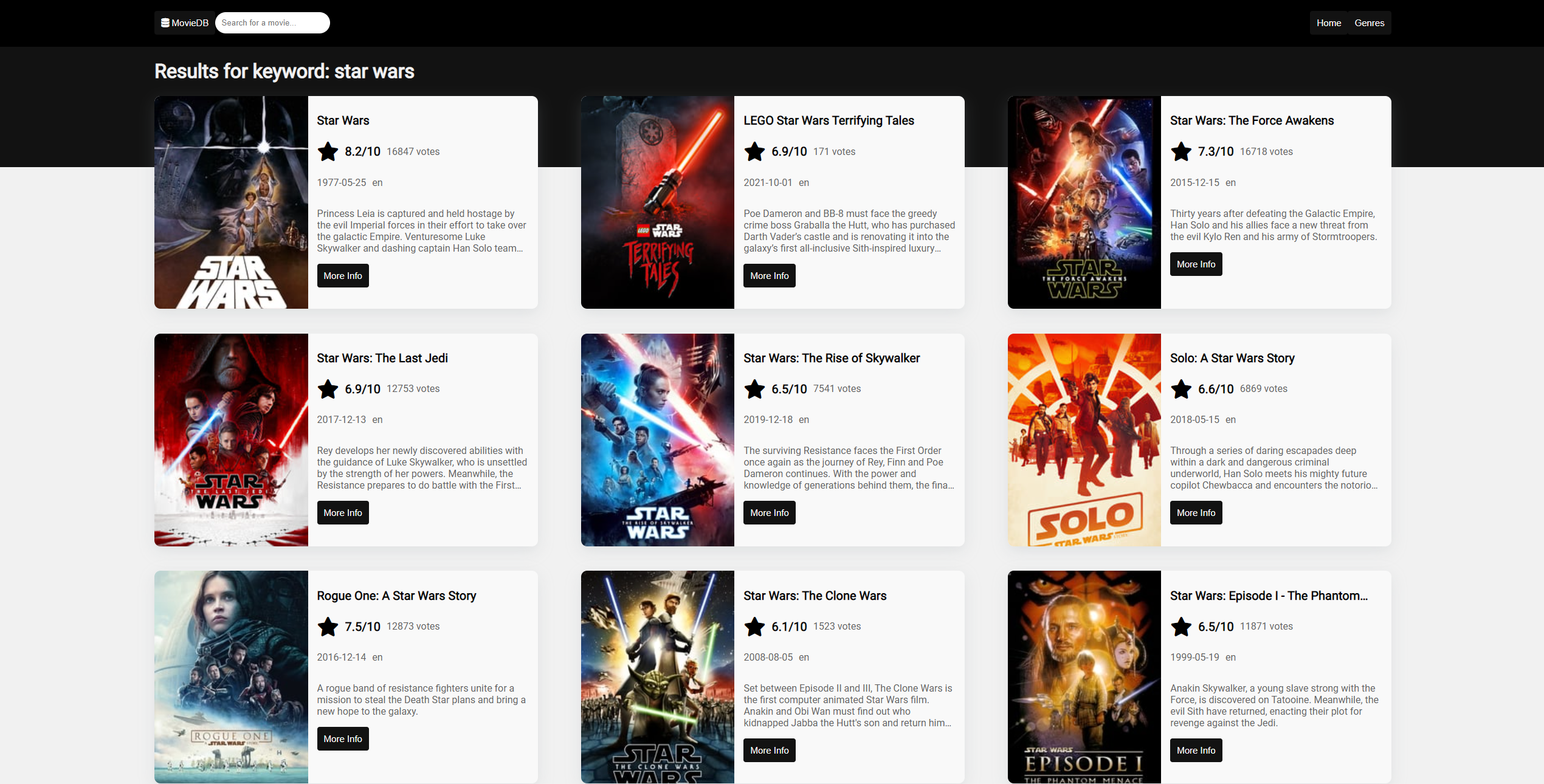The height and width of the screenshot is (784, 1544).
Task: Click the star rating icon for Star Wars
Action: (x=328, y=152)
